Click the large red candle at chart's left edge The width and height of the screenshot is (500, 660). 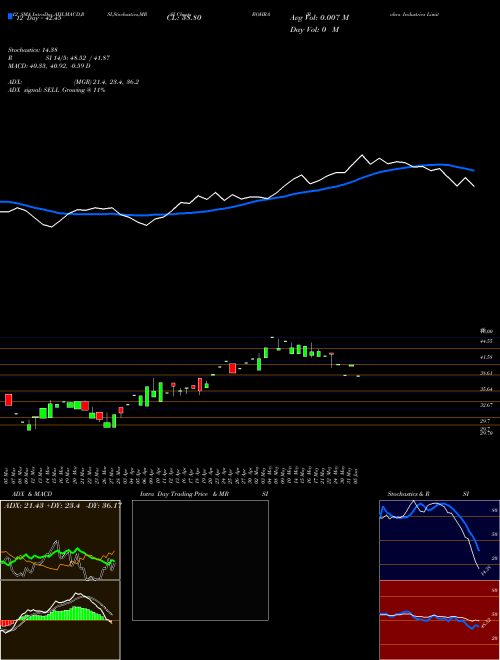pos(8,400)
